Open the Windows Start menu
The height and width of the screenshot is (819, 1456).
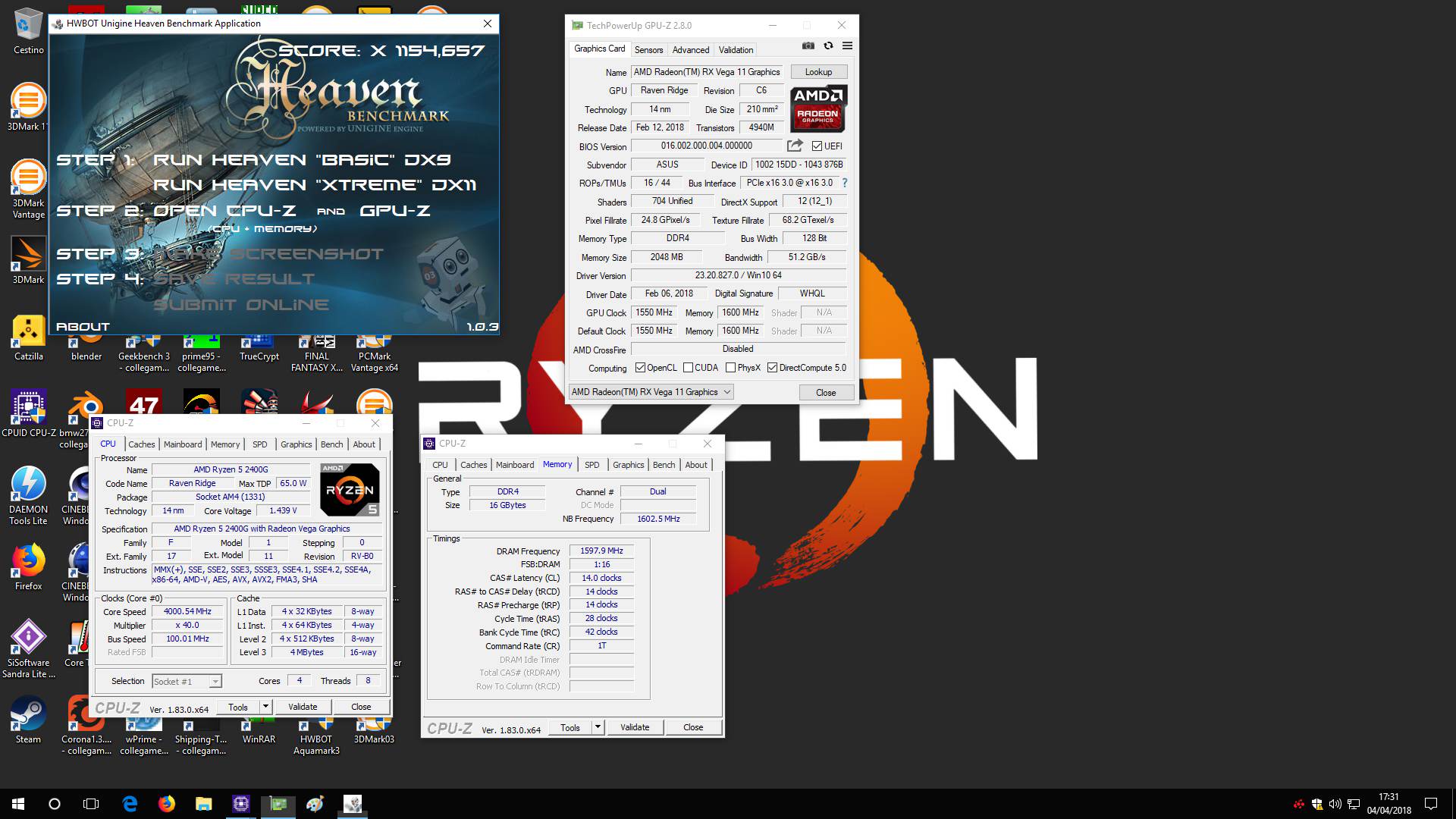18,804
